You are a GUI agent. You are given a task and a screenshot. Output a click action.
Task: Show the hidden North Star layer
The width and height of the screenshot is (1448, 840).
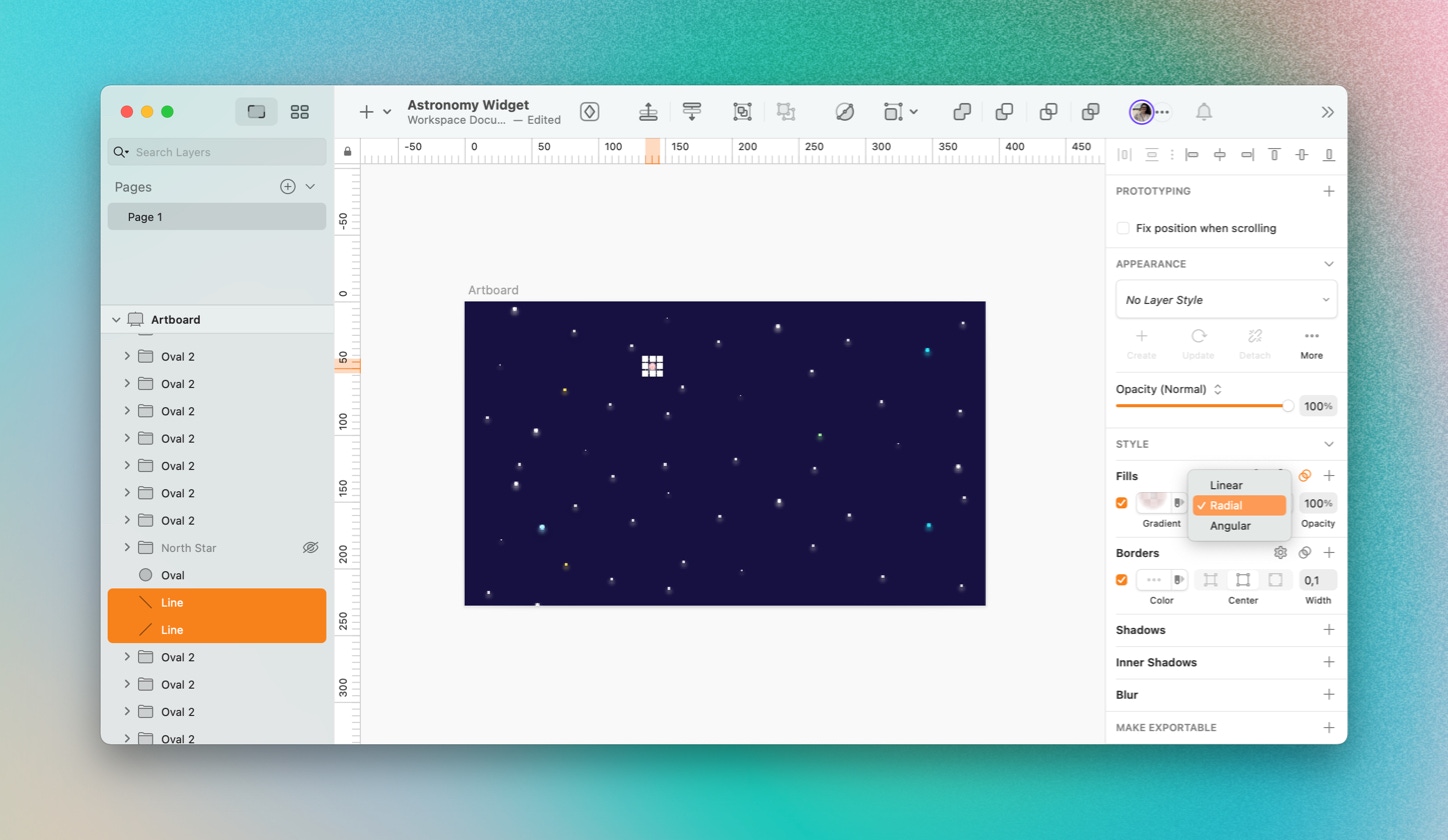tap(310, 548)
